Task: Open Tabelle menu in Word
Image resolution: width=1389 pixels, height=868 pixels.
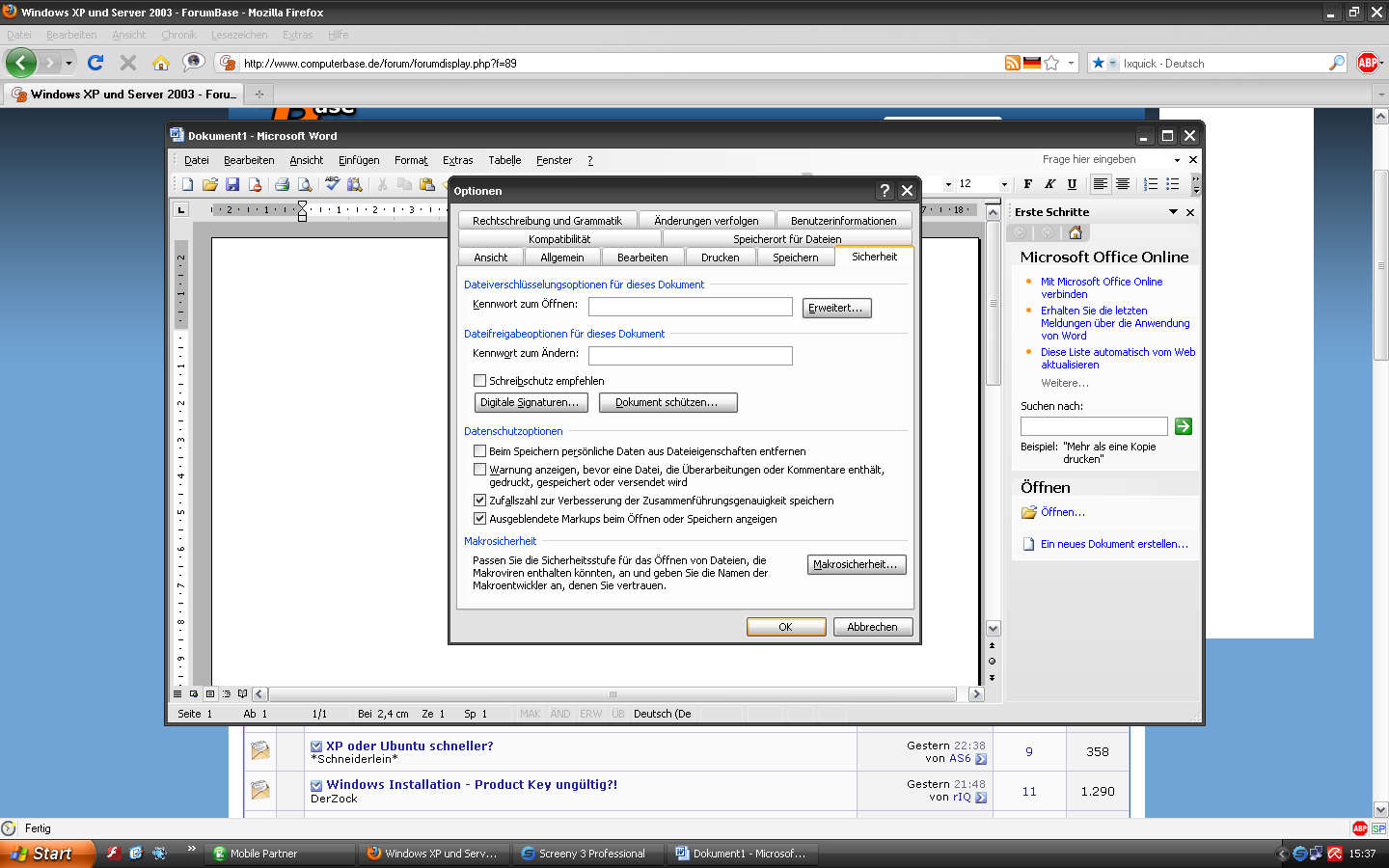Action: click(504, 160)
